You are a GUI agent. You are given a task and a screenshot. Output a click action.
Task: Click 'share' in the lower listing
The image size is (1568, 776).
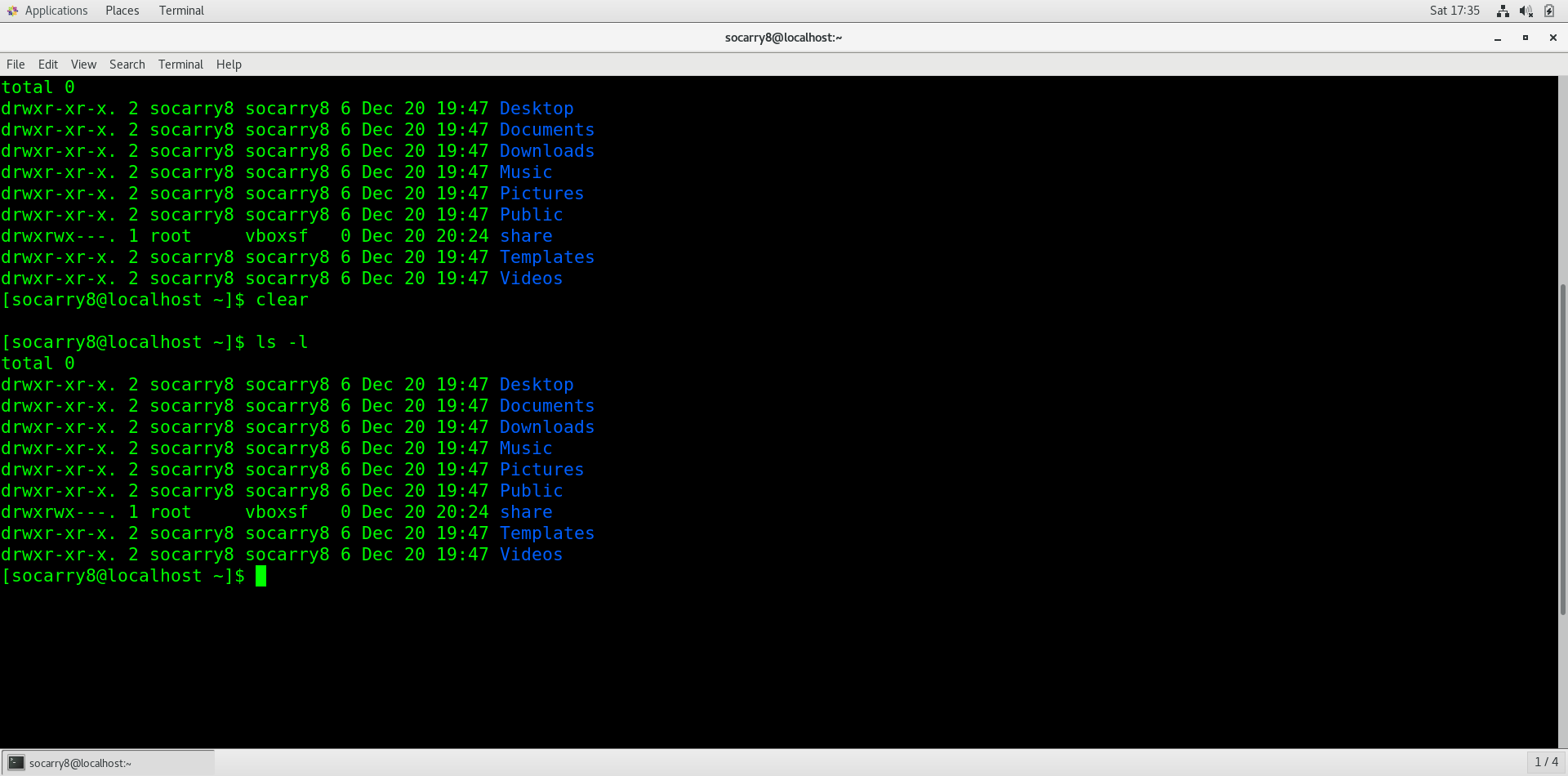tap(526, 512)
